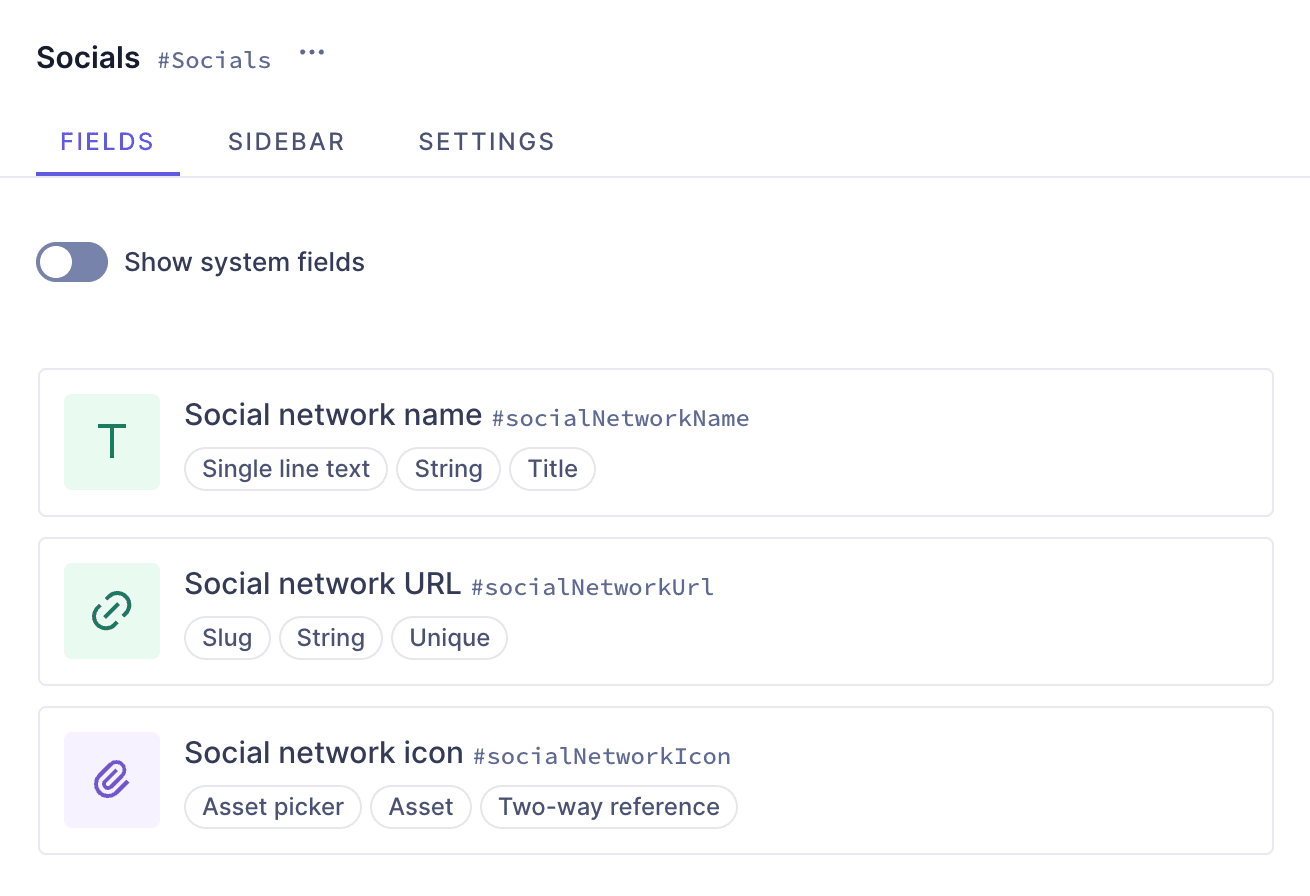Click the #socialNetworkIcon API ID
The width and height of the screenshot is (1310, 896).
tap(601, 756)
